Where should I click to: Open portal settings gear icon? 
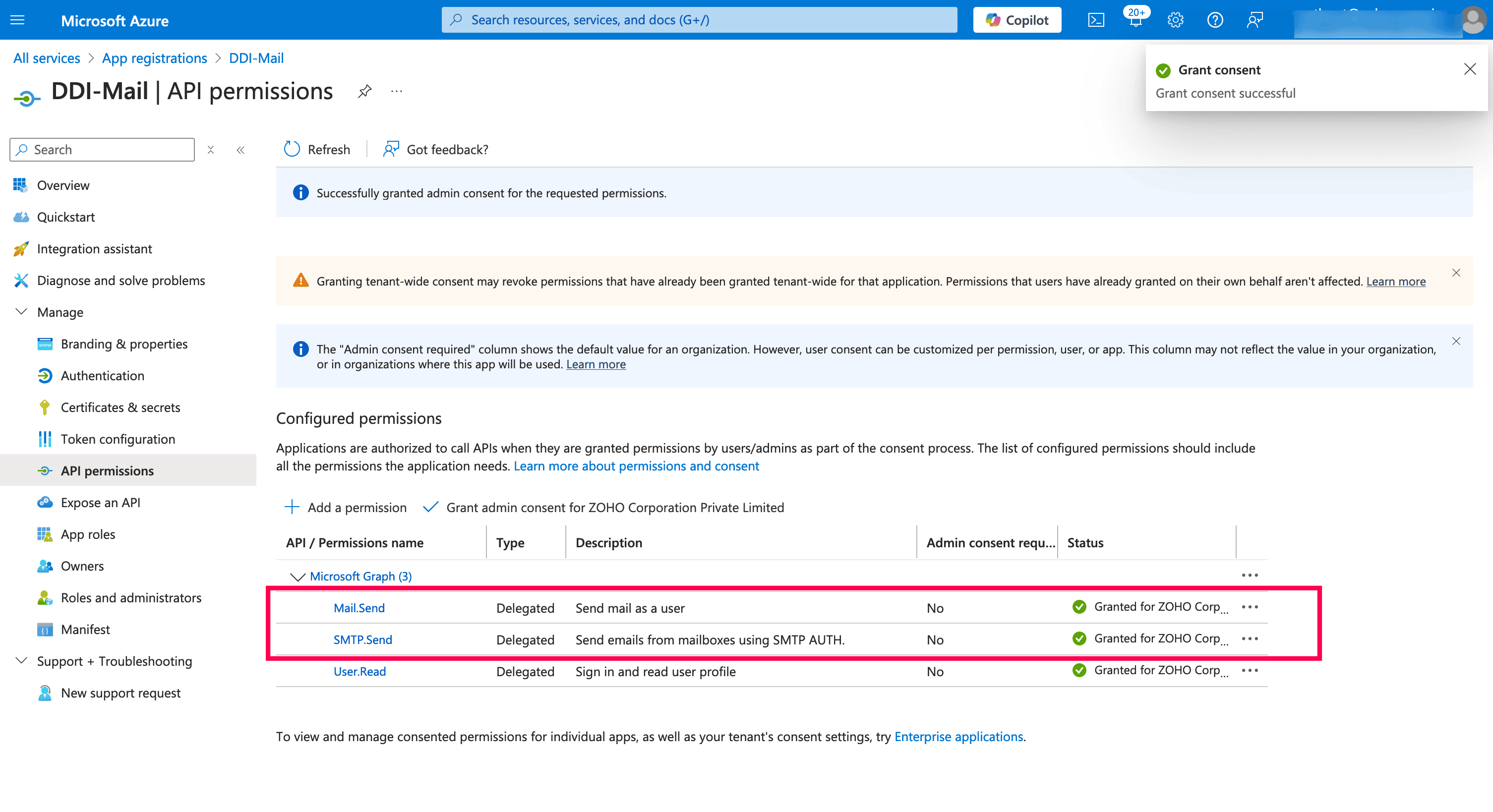point(1175,20)
